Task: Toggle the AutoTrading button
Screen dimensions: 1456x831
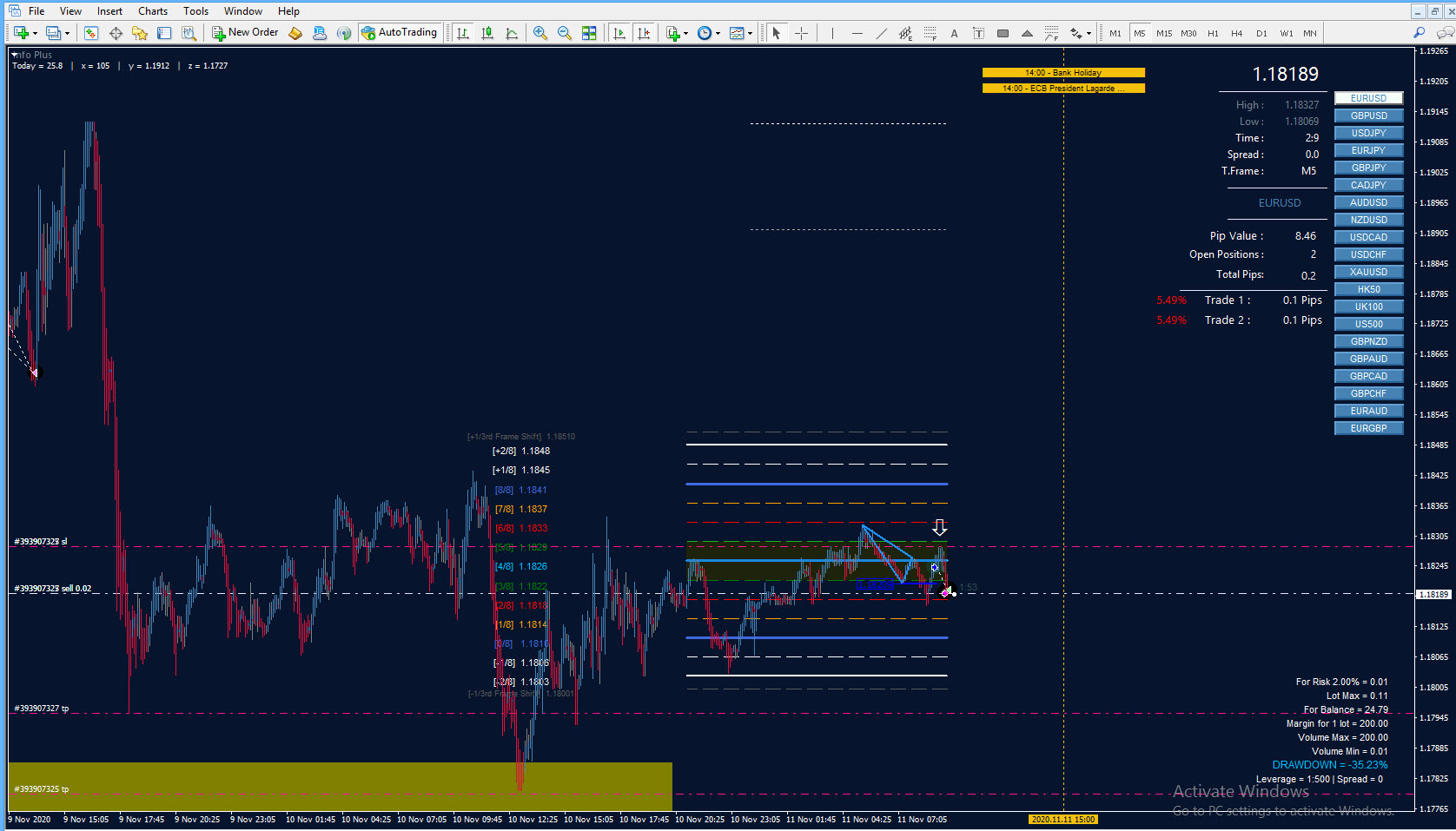Action: [399, 33]
